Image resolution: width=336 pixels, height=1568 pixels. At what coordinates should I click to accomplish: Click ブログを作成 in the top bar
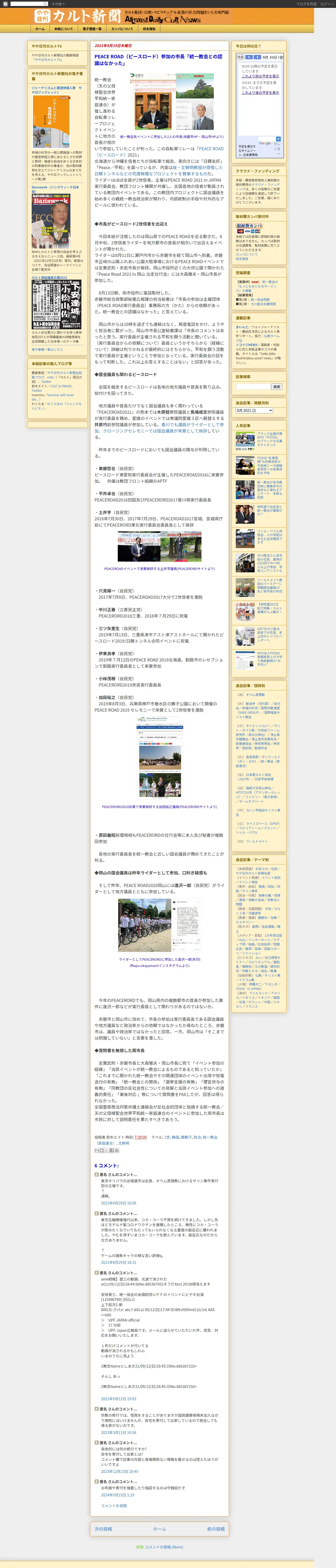point(306,4)
